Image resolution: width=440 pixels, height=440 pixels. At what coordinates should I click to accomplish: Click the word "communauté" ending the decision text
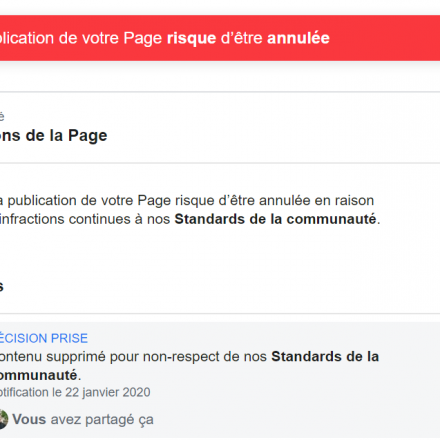38,375
